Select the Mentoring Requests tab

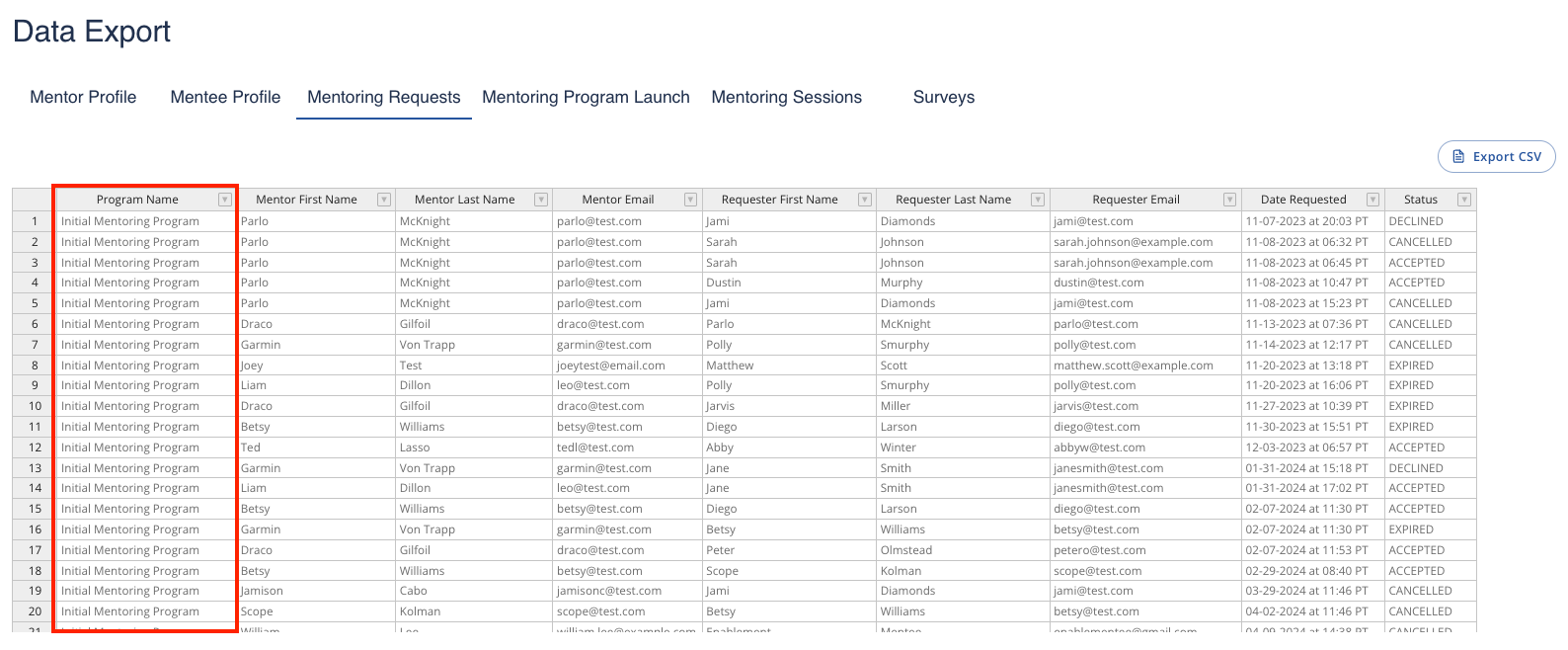coord(383,97)
